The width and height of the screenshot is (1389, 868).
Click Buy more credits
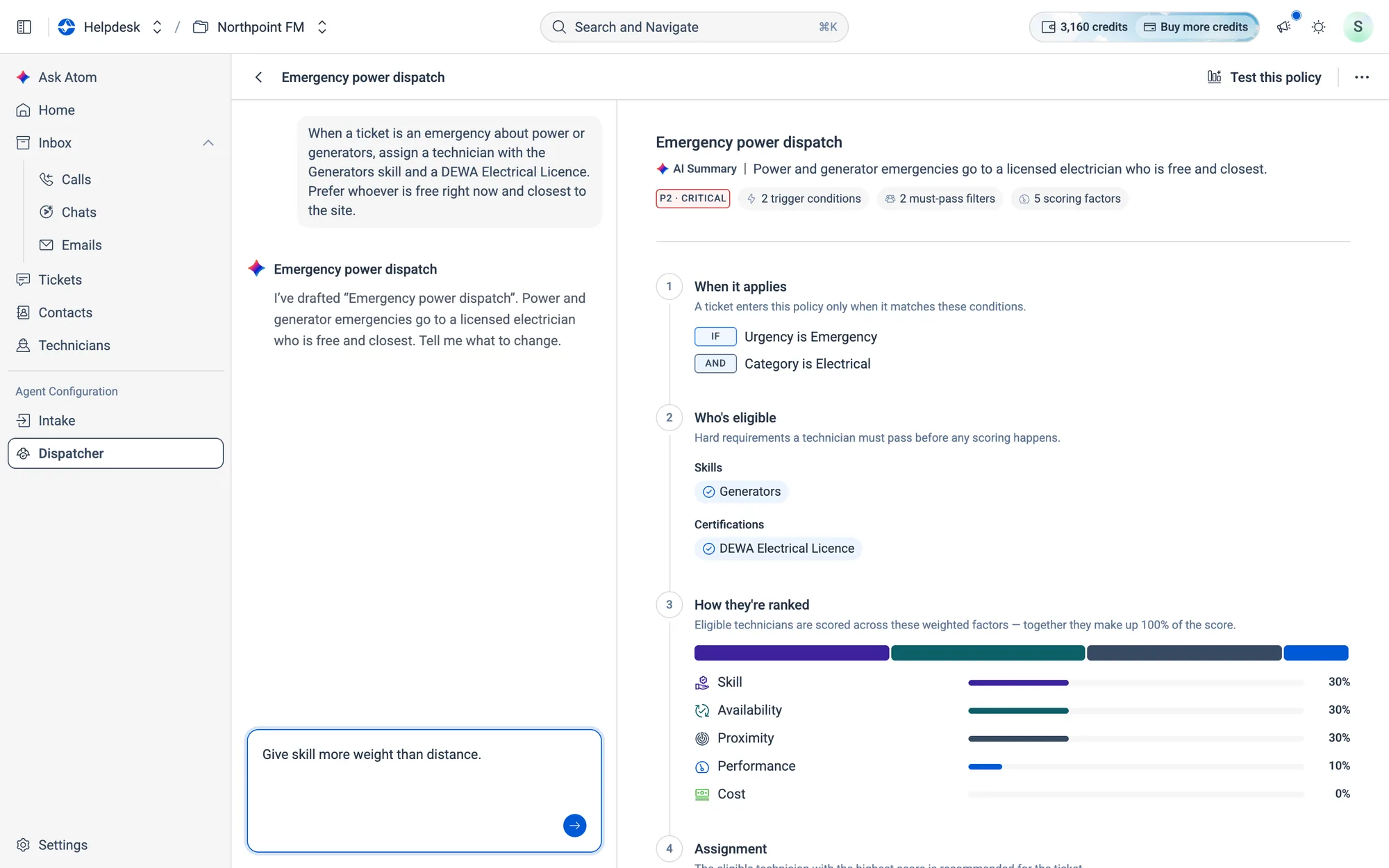(x=1196, y=27)
